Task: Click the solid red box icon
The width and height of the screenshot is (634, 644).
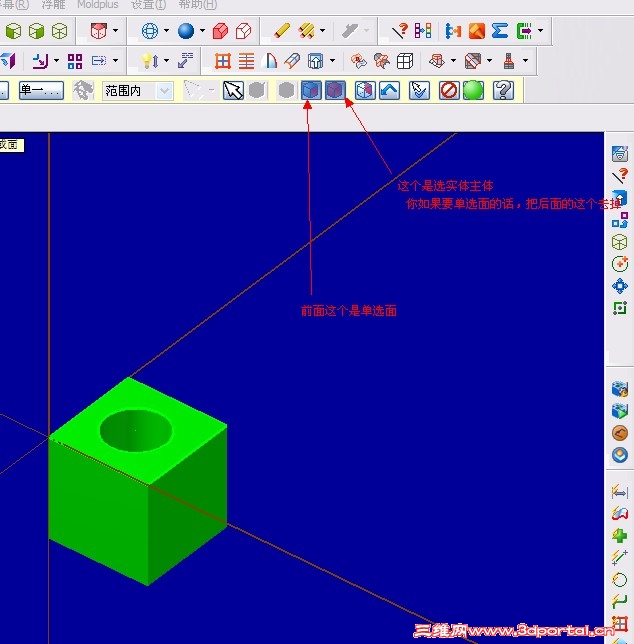Action: tap(220, 31)
